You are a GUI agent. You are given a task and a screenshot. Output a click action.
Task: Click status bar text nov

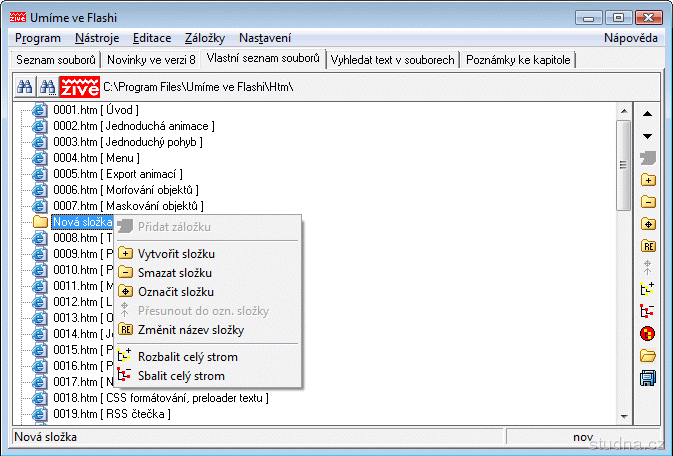click(x=583, y=437)
